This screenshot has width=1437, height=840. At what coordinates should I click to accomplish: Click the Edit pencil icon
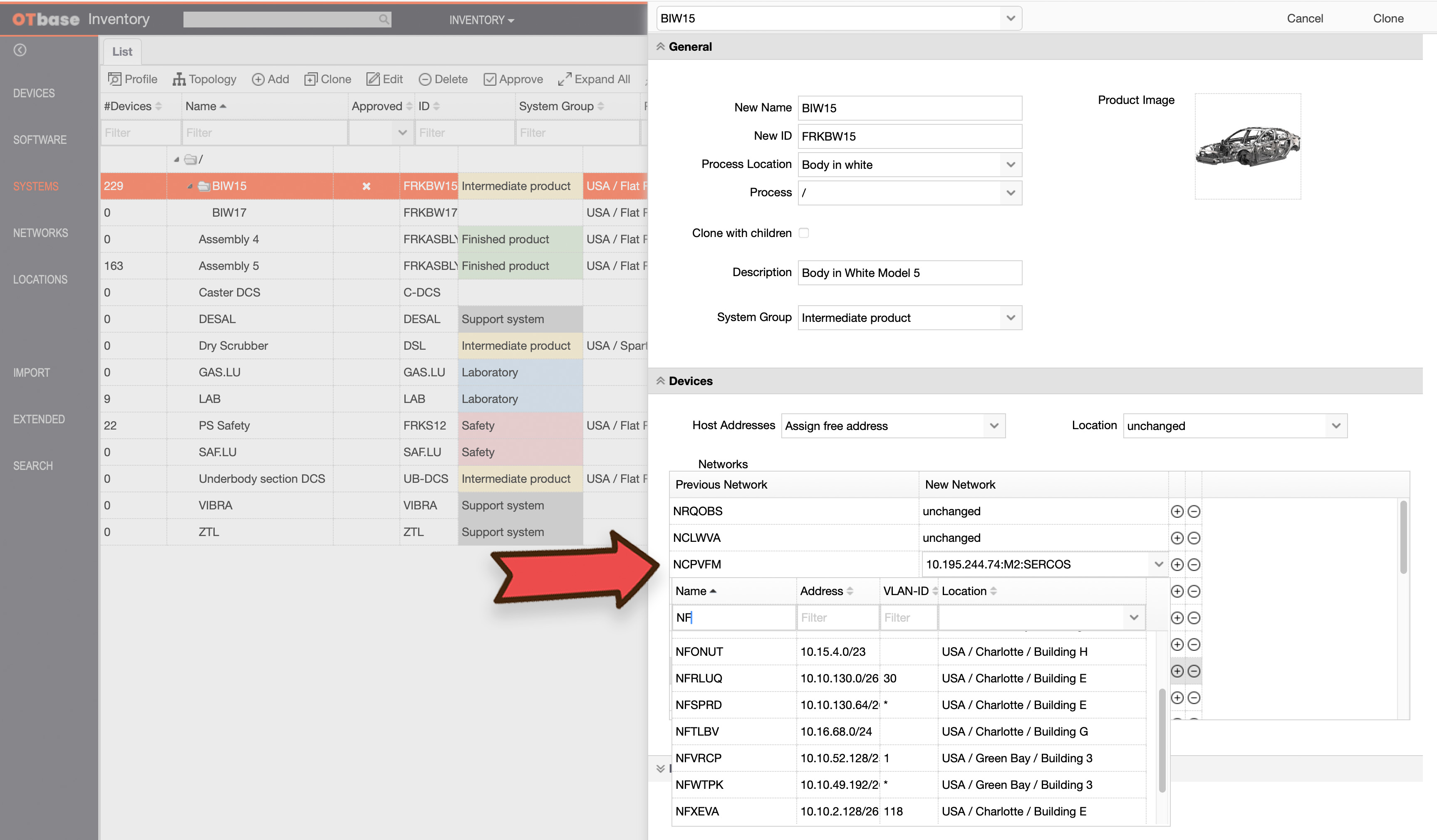(373, 79)
